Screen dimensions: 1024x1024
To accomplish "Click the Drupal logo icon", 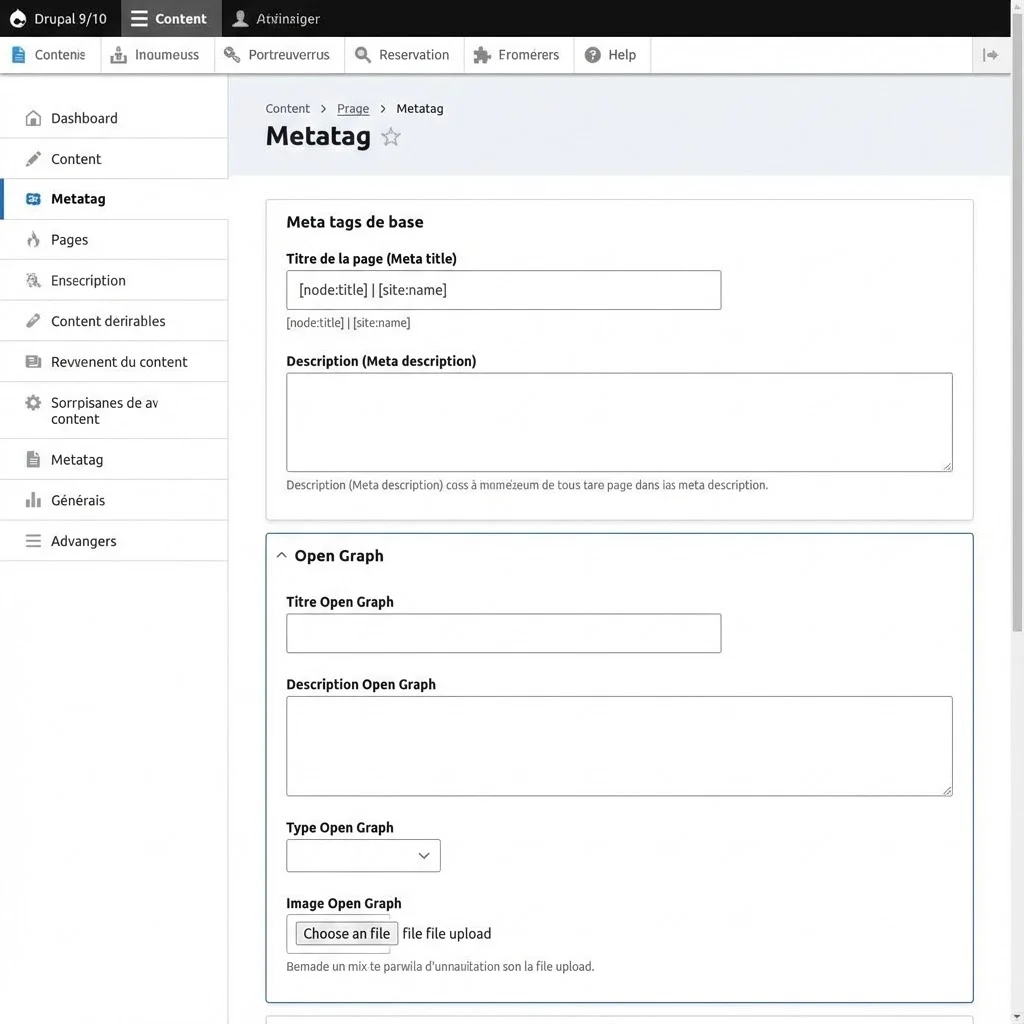I will [18, 19].
